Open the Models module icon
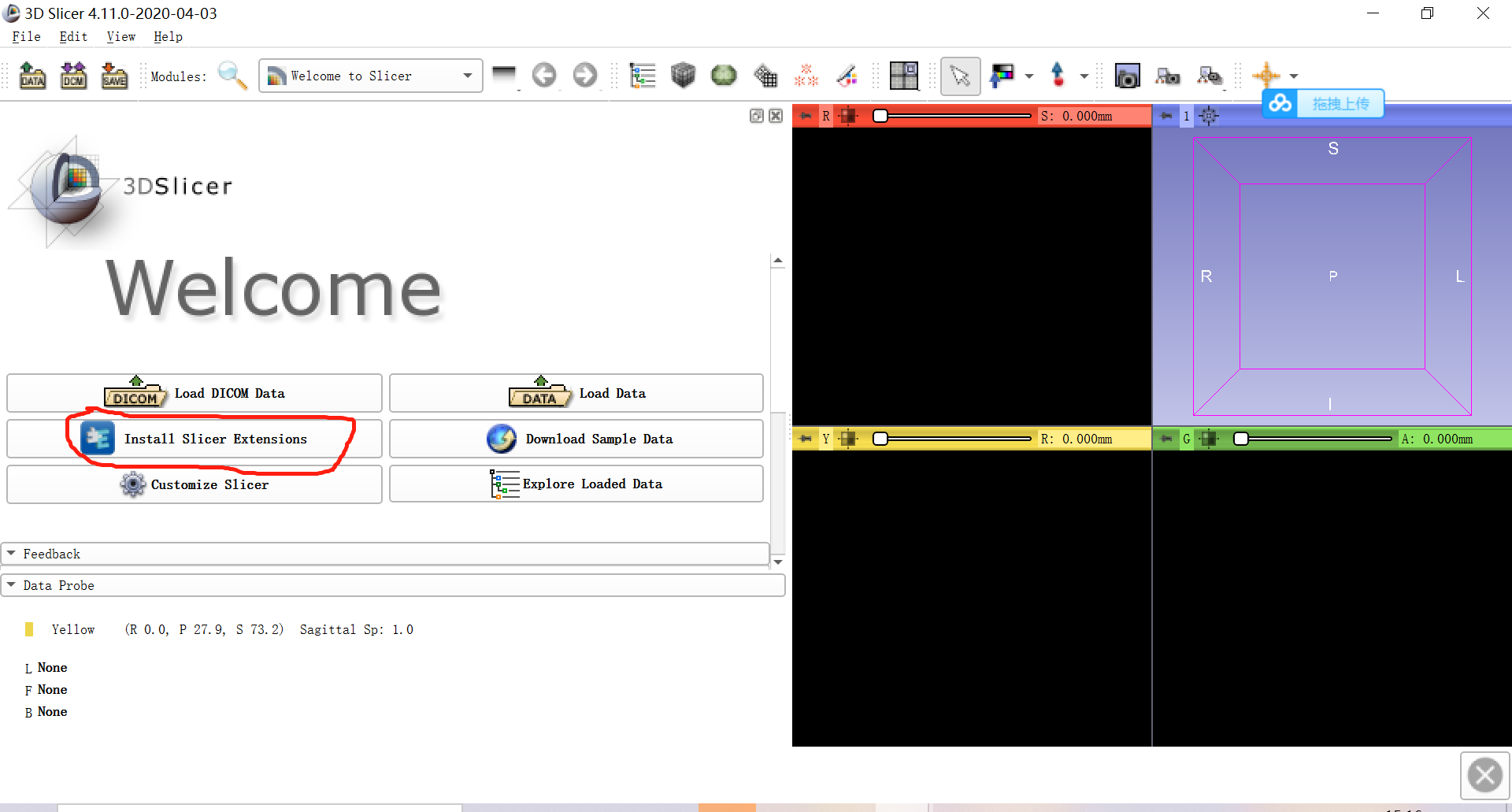The width and height of the screenshot is (1512, 812). tap(724, 76)
